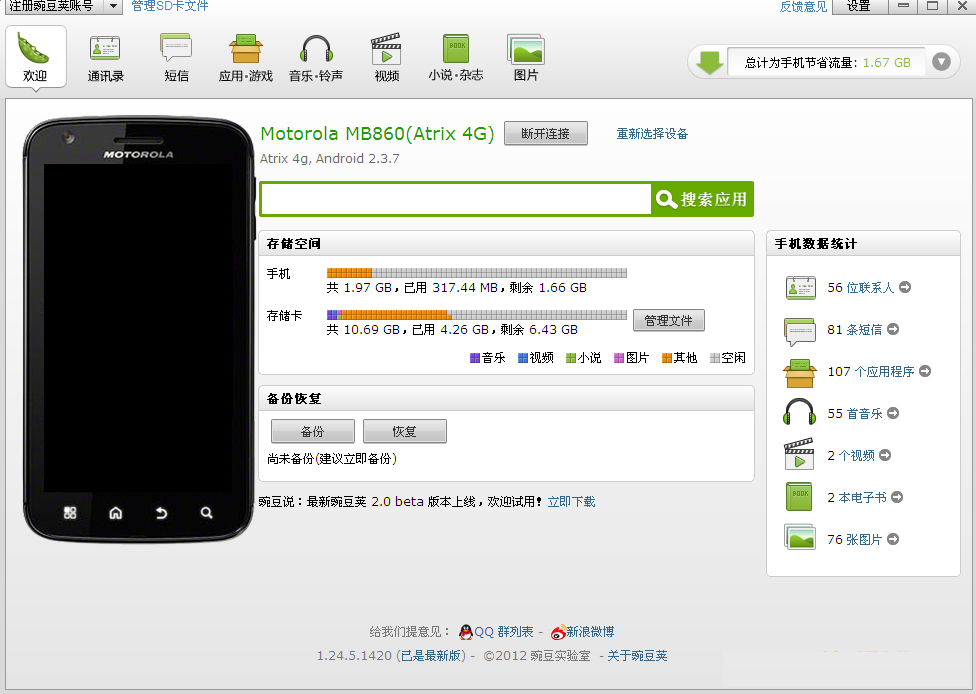Click arrow next to 55 首音乐

coord(893,413)
